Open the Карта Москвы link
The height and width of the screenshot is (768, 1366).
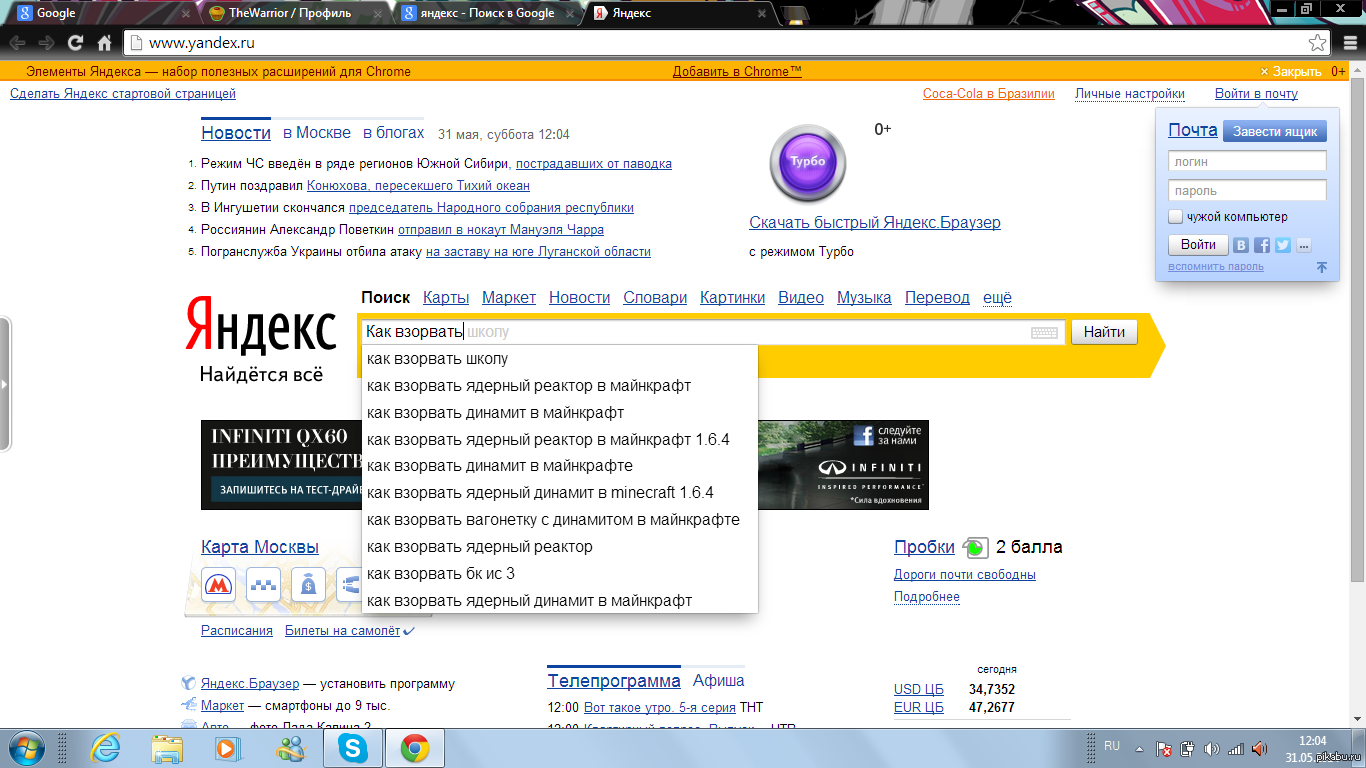coord(260,547)
